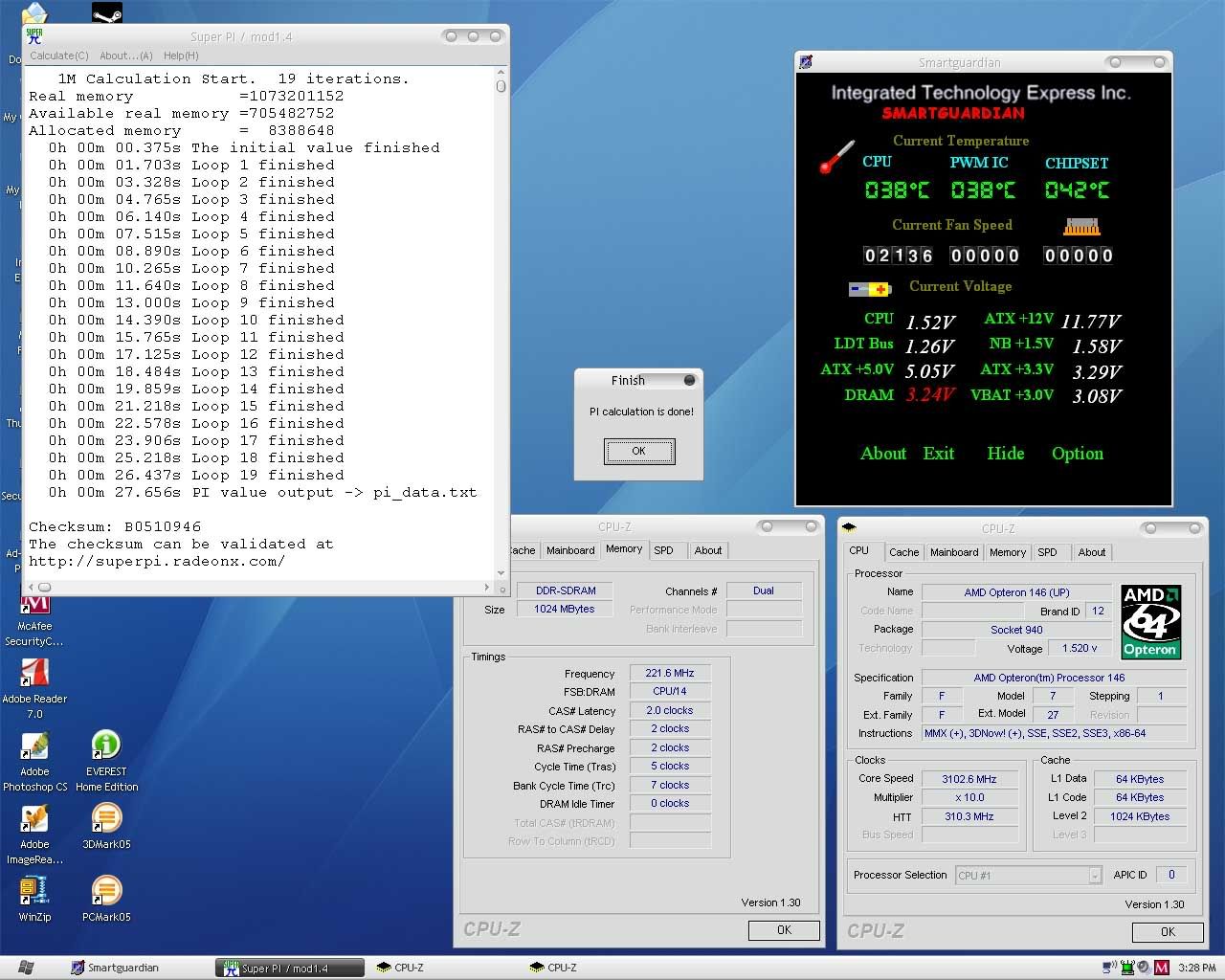Click the Level 2 cache value 1024 KBytes
The height and width of the screenshot is (980, 1225).
1140,816
